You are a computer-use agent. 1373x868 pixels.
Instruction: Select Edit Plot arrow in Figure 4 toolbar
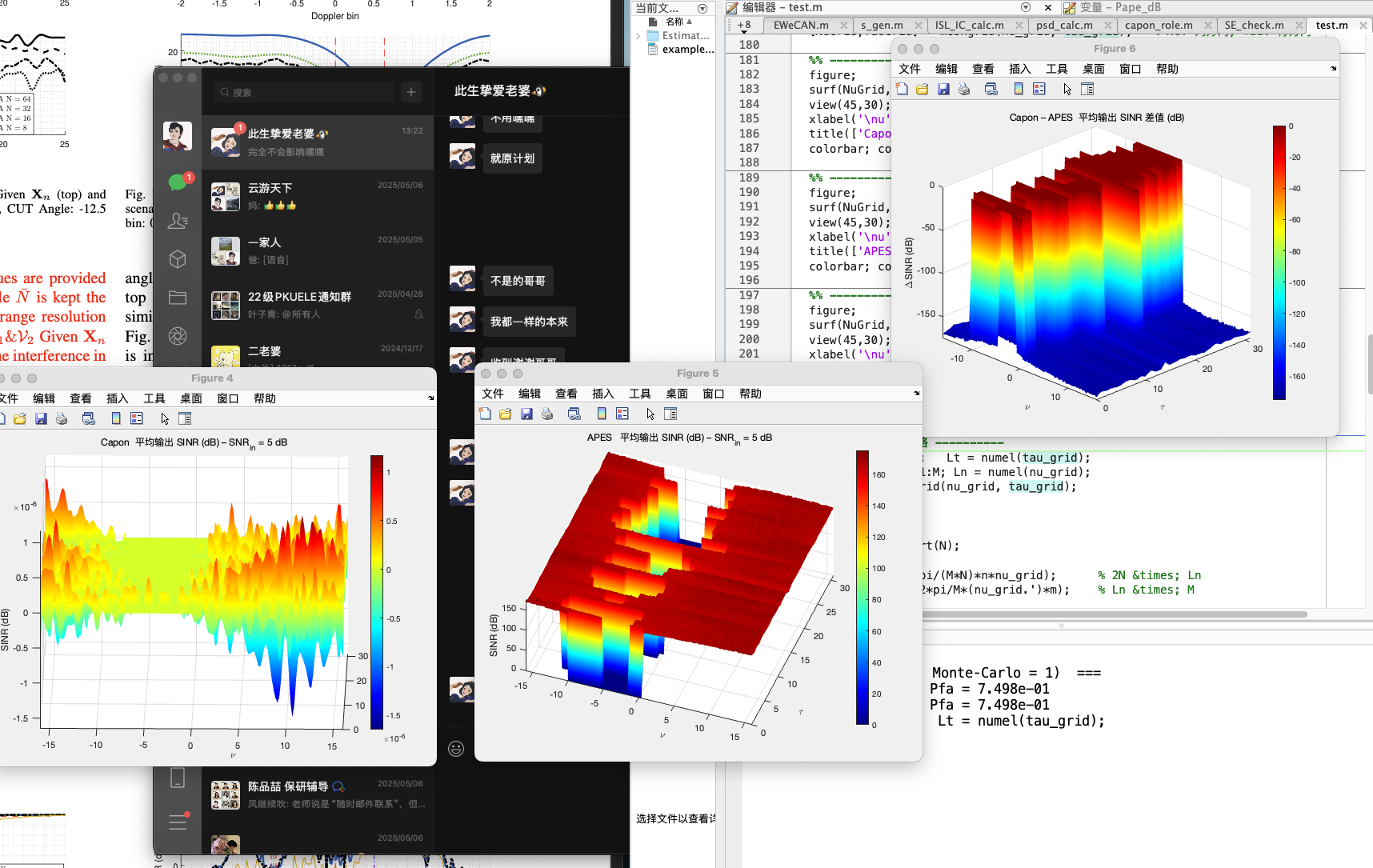(165, 418)
